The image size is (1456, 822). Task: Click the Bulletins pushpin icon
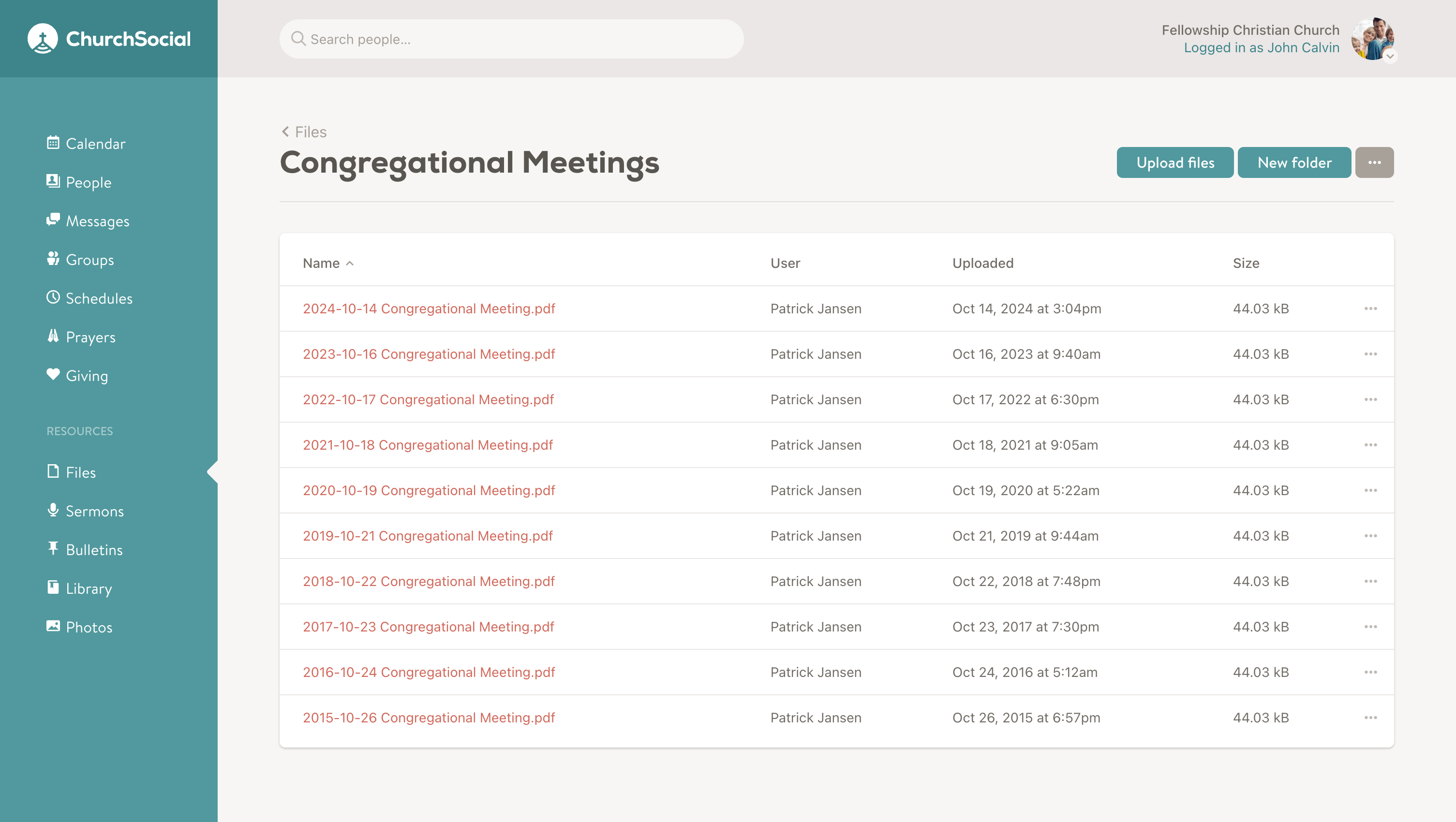click(x=53, y=549)
